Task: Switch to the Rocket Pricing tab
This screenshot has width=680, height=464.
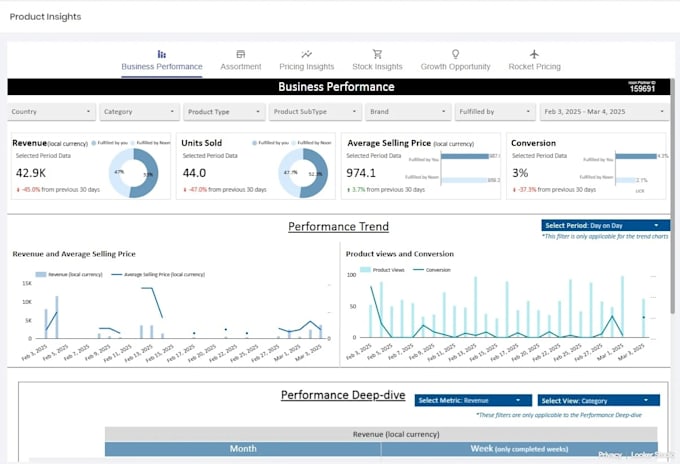Action: 534,62
